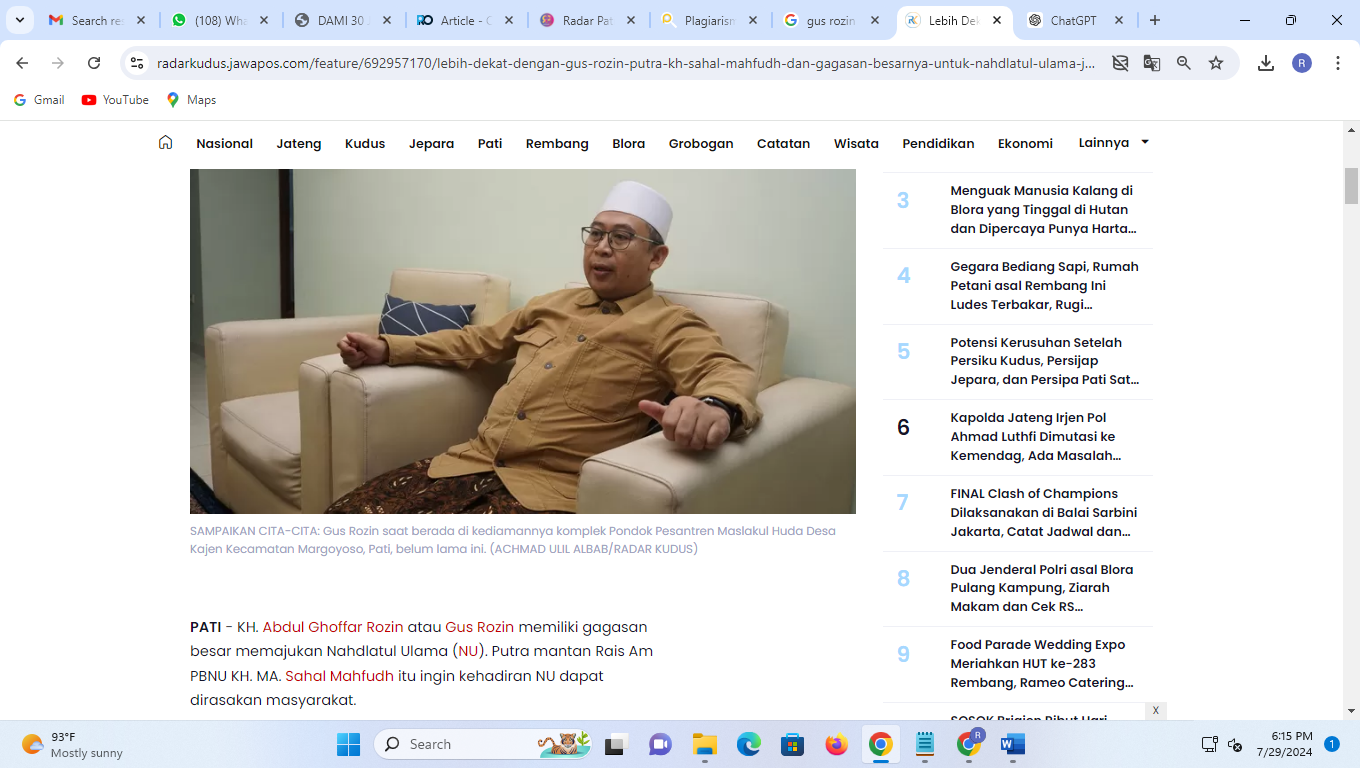Click the cookies blocked eye icon
Image resolution: width=1360 pixels, height=768 pixels.
[x=1120, y=63]
